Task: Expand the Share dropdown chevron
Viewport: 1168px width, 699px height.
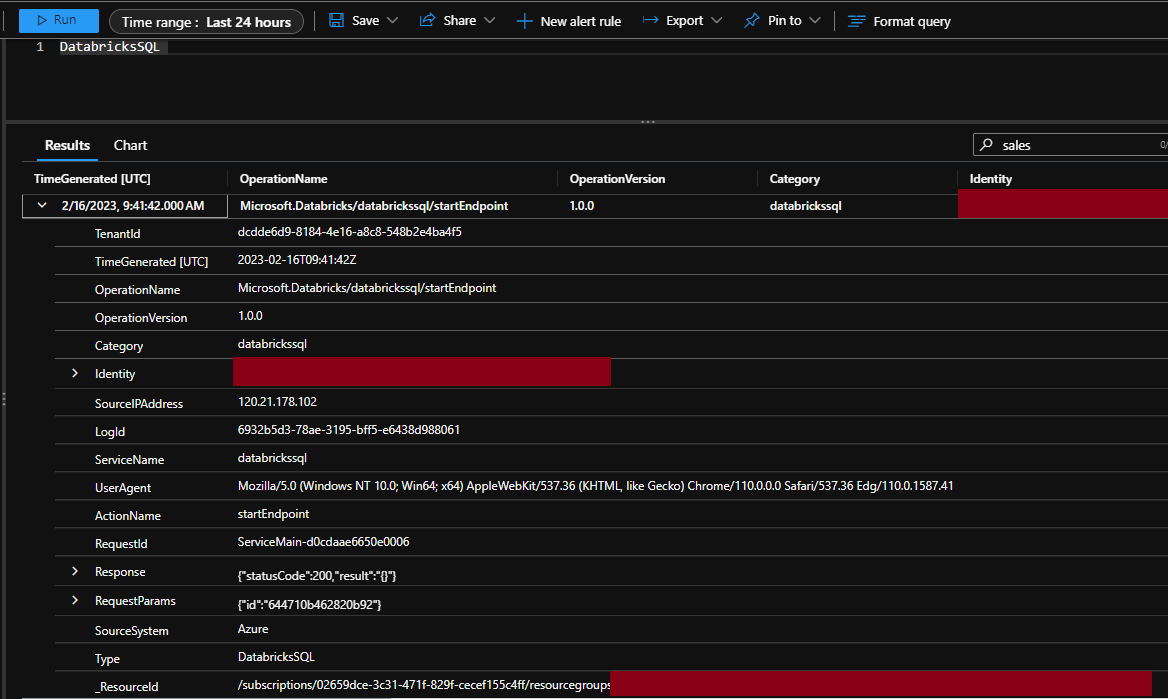Action: (x=489, y=20)
